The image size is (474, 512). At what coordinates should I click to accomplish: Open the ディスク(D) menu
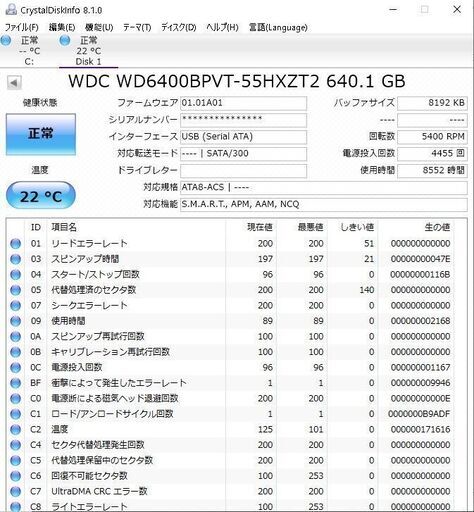(179, 27)
